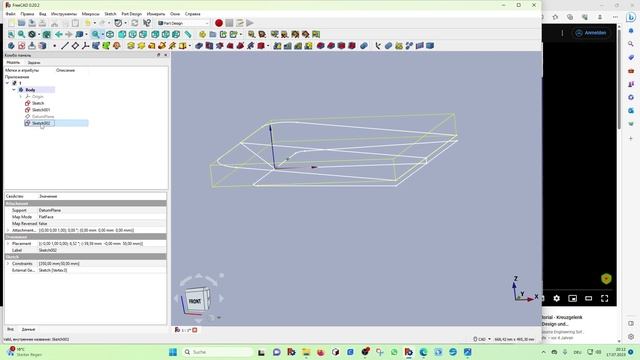Screen dimensions: 640x360
Task: Click the taskbar Suche search box
Action: (x=217, y=352)
